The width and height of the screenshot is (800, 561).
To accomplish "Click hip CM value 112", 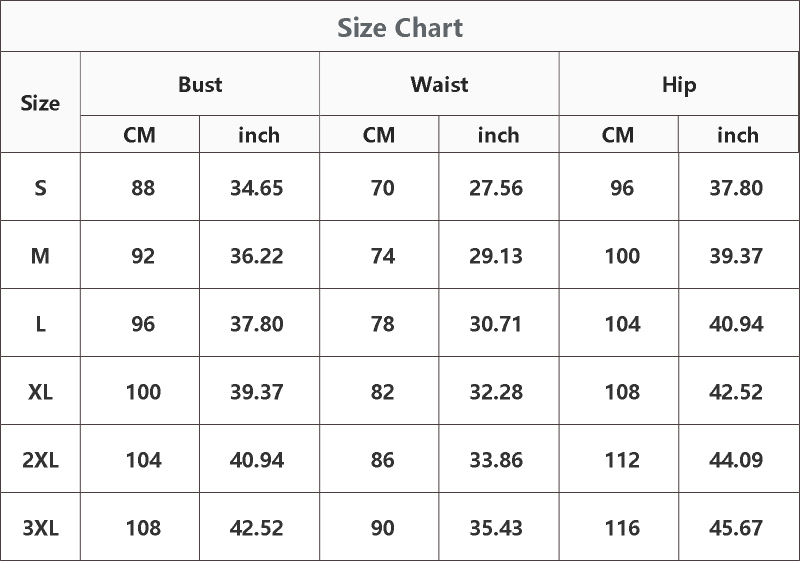I will 622,460.
